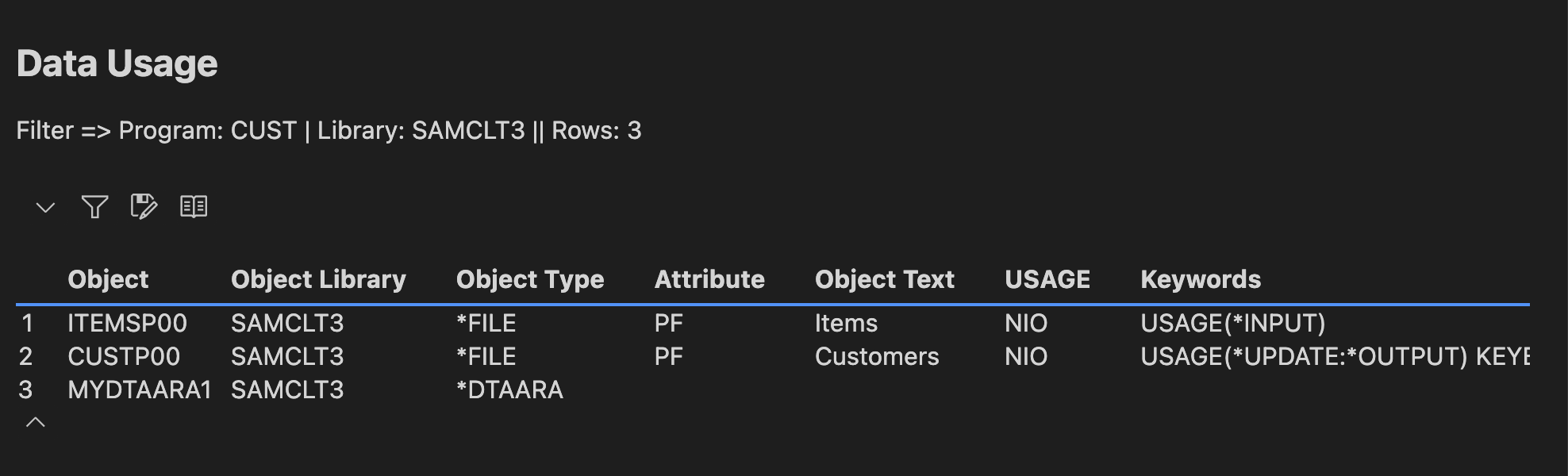Click the USAGE(*INPUT) keywords cell
The image size is (1568, 476).
pyautogui.click(x=1233, y=323)
